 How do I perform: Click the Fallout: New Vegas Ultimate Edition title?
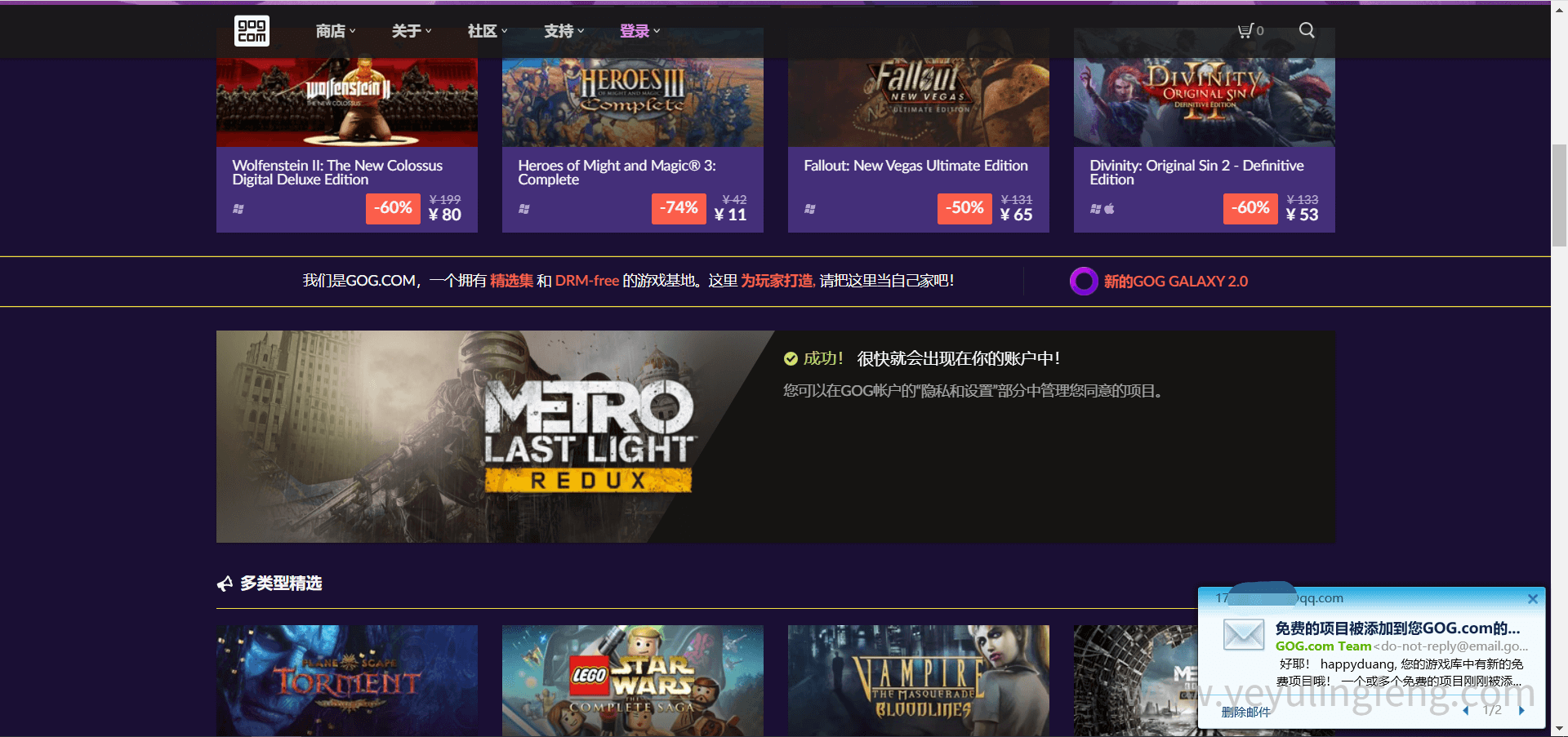(915, 166)
